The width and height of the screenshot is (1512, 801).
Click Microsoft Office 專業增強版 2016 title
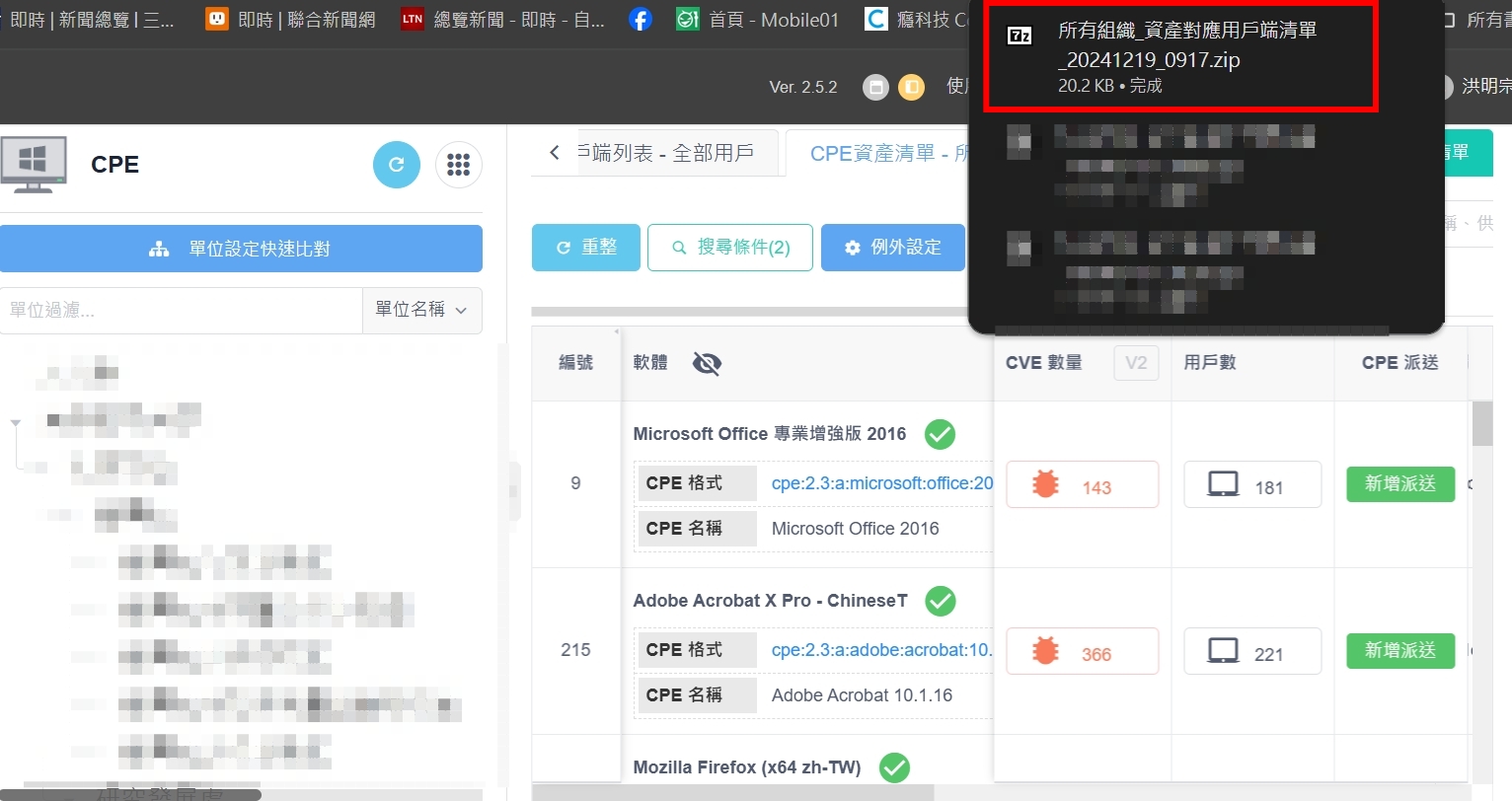point(770,434)
